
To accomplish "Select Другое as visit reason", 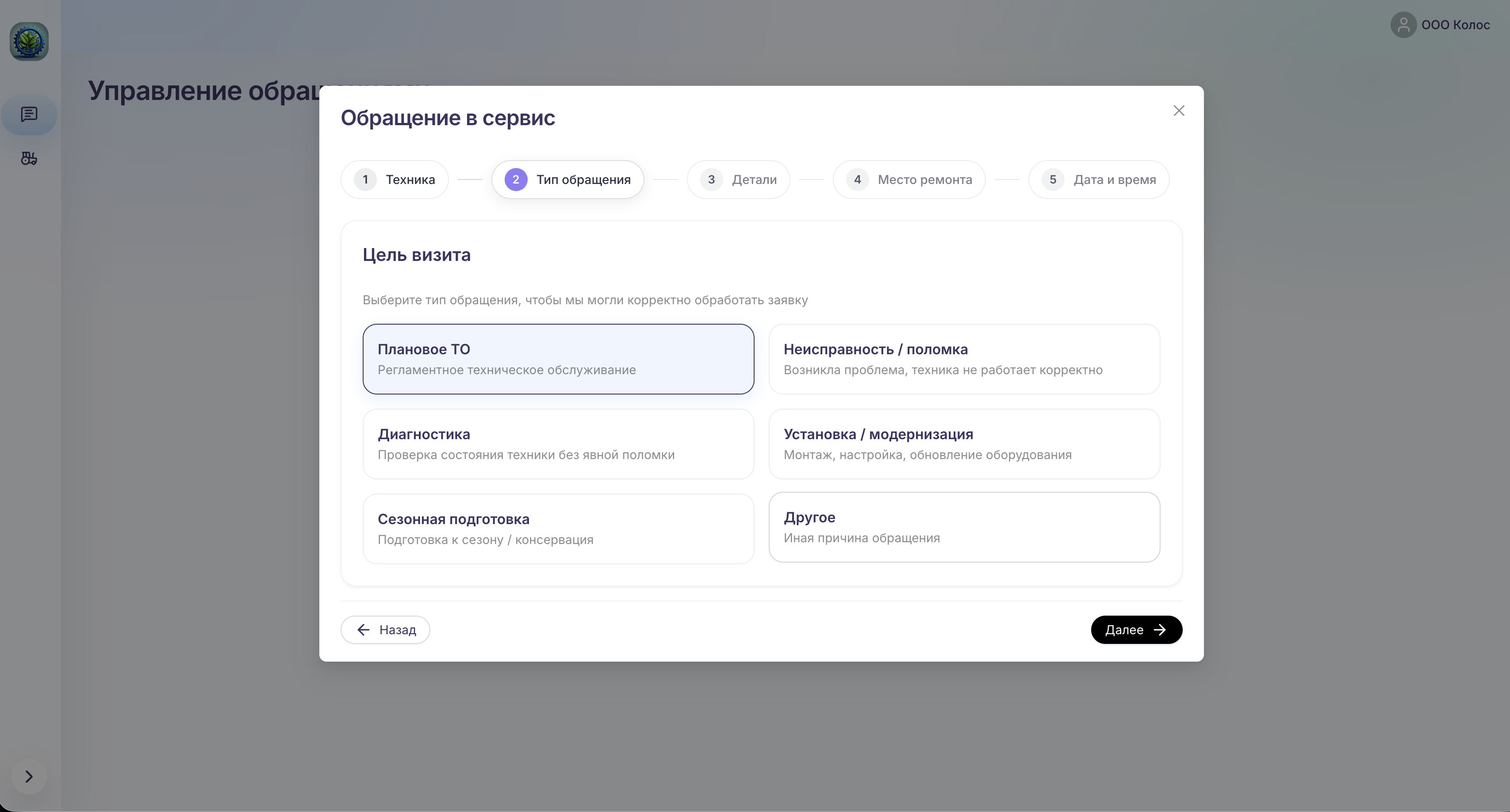I will [x=964, y=527].
